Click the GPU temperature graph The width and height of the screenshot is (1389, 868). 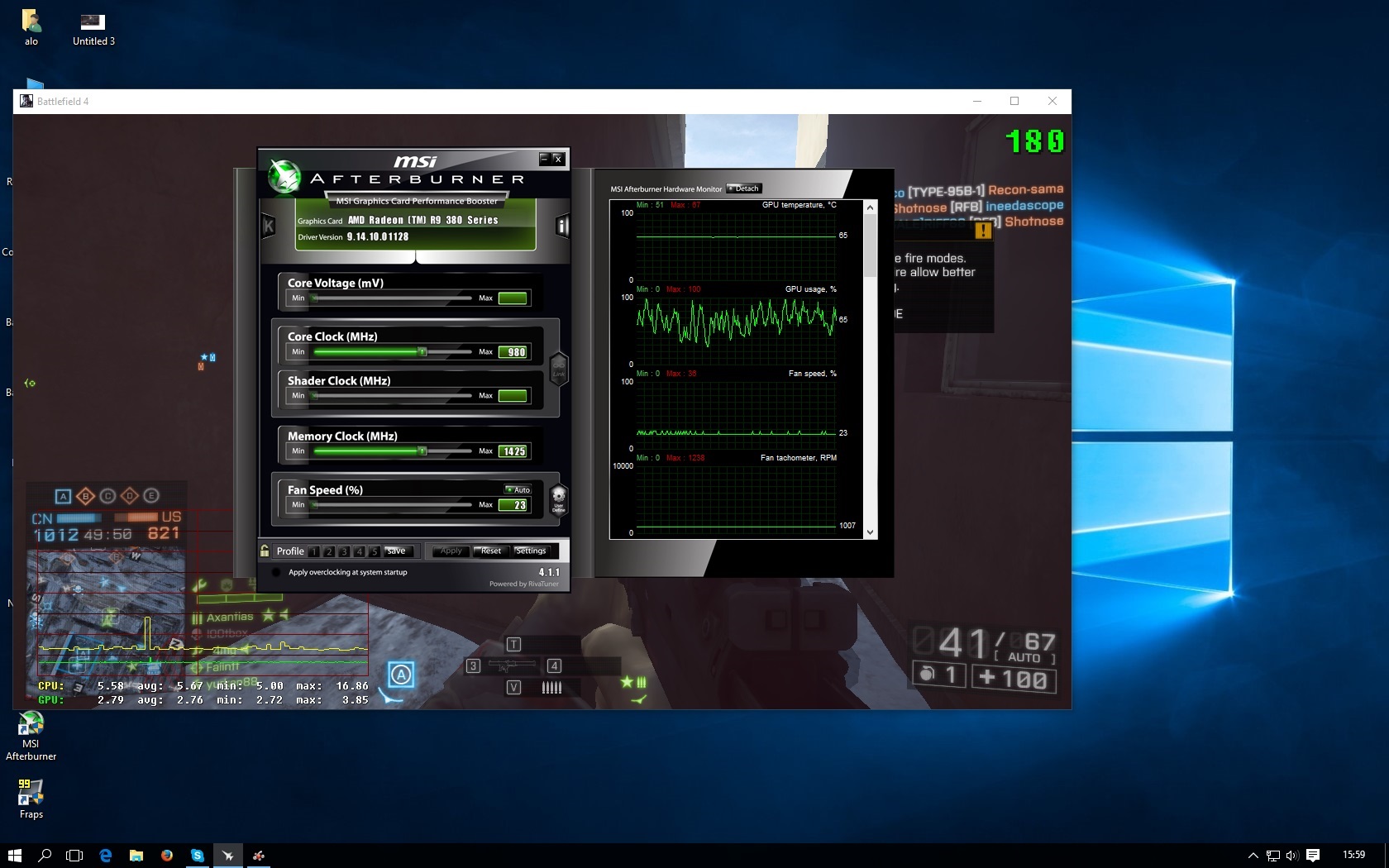click(736, 246)
